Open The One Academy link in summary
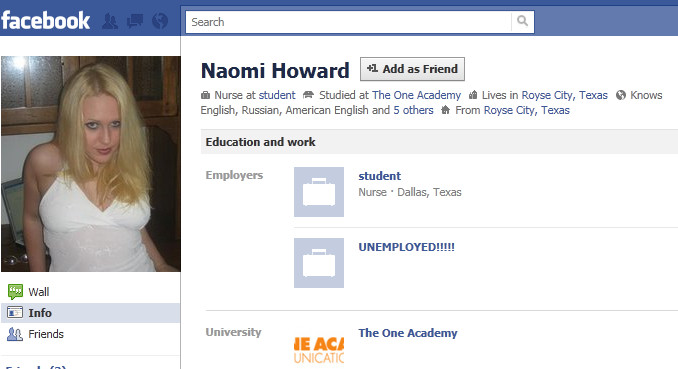Viewport: 678px width, 369px height. (416, 95)
